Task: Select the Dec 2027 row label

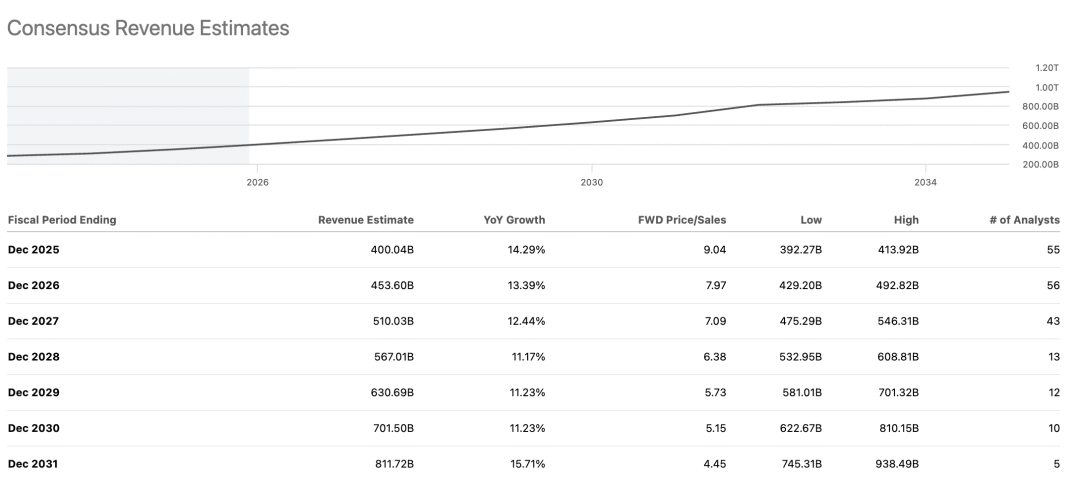Action: (35, 321)
